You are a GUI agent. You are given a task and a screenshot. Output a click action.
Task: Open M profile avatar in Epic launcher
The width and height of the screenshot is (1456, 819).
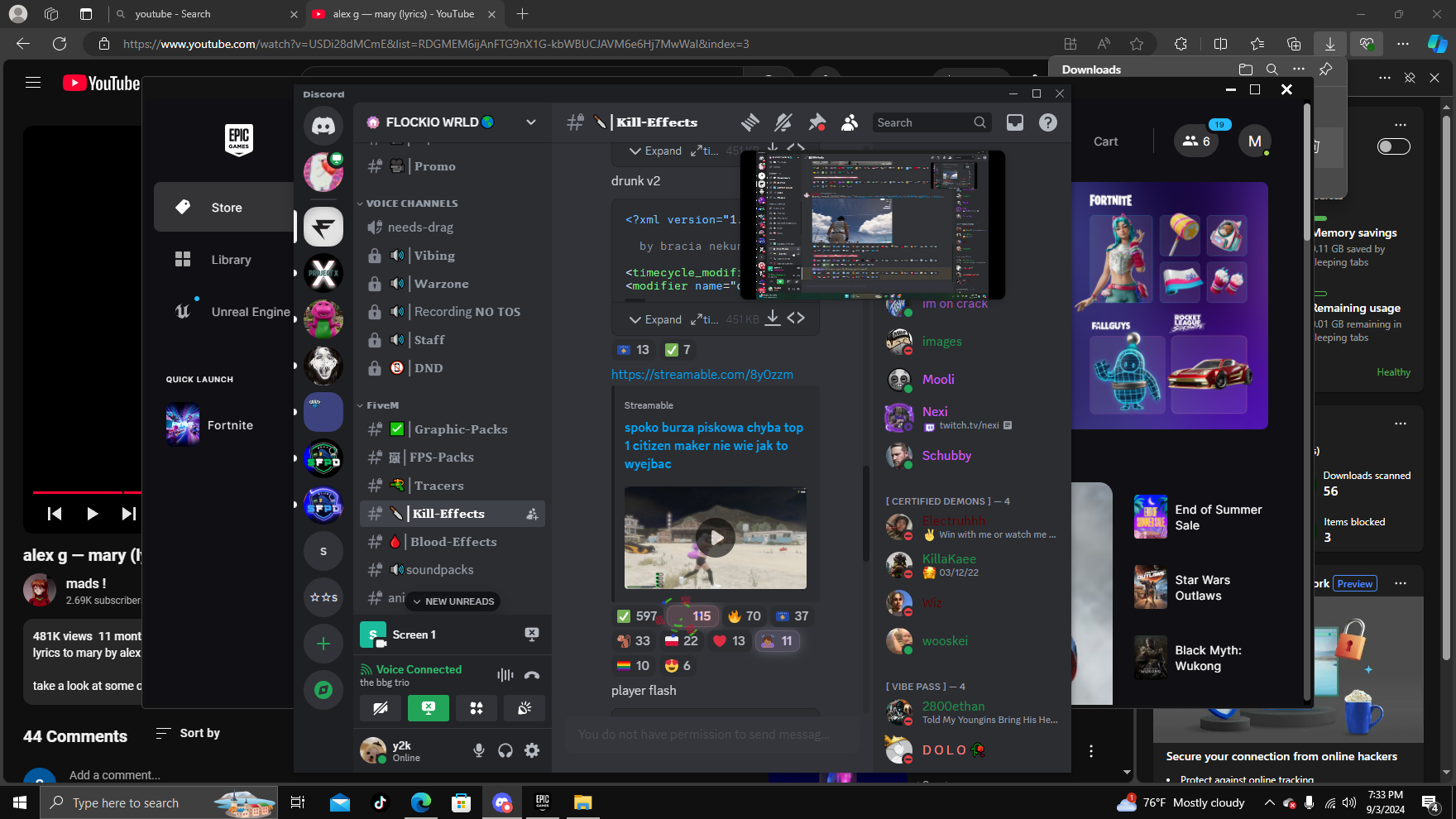pos(1255,141)
